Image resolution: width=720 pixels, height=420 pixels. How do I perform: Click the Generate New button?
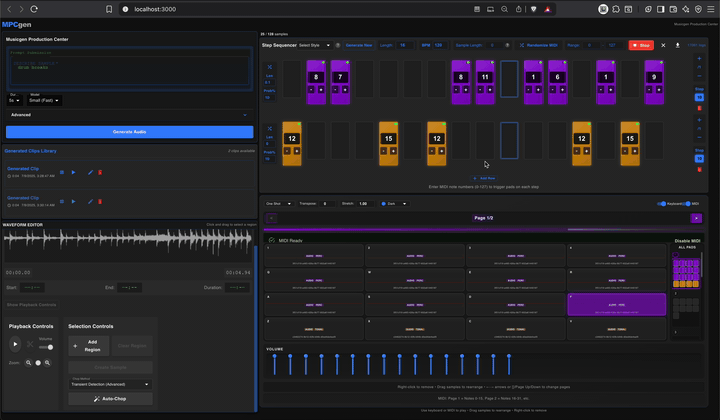[x=359, y=45]
